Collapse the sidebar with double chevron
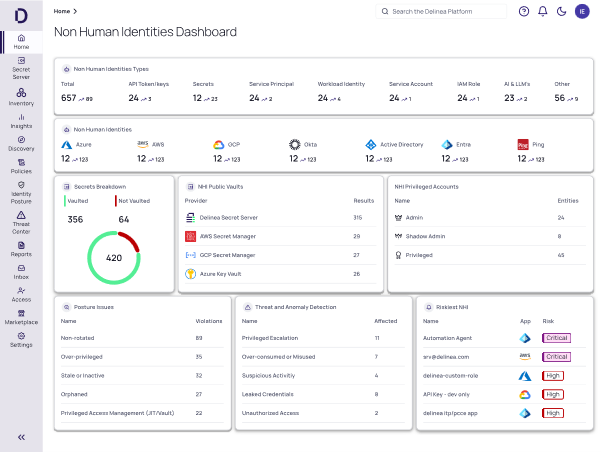Screen dimensions: 601x452 tap(21, 437)
